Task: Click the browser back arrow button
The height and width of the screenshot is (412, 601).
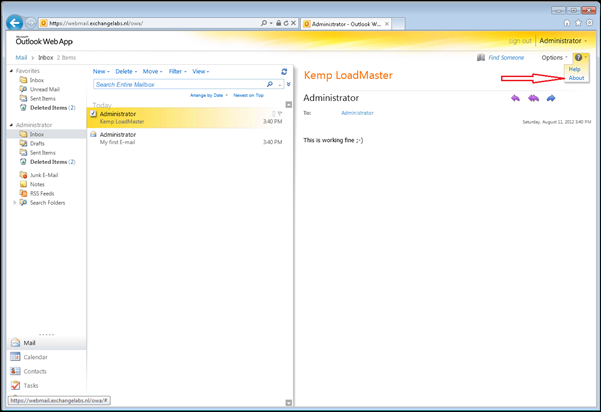Action: click(x=15, y=23)
